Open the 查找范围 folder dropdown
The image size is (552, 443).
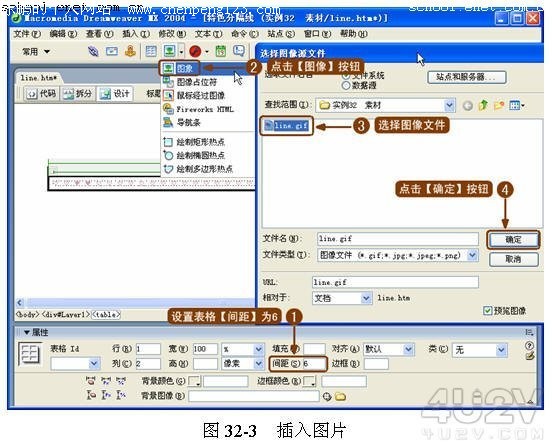pos(449,105)
